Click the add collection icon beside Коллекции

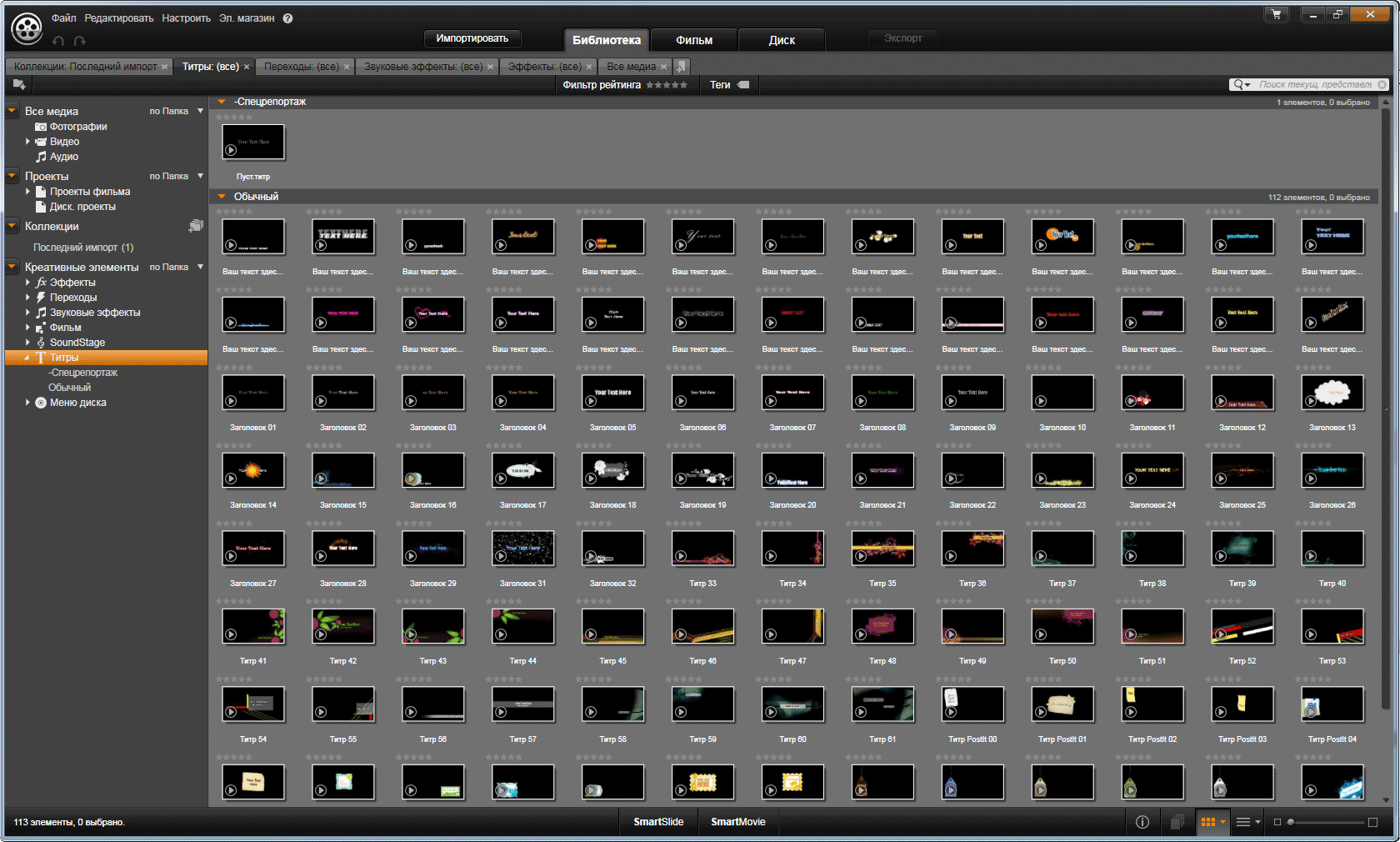[x=196, y=226]
